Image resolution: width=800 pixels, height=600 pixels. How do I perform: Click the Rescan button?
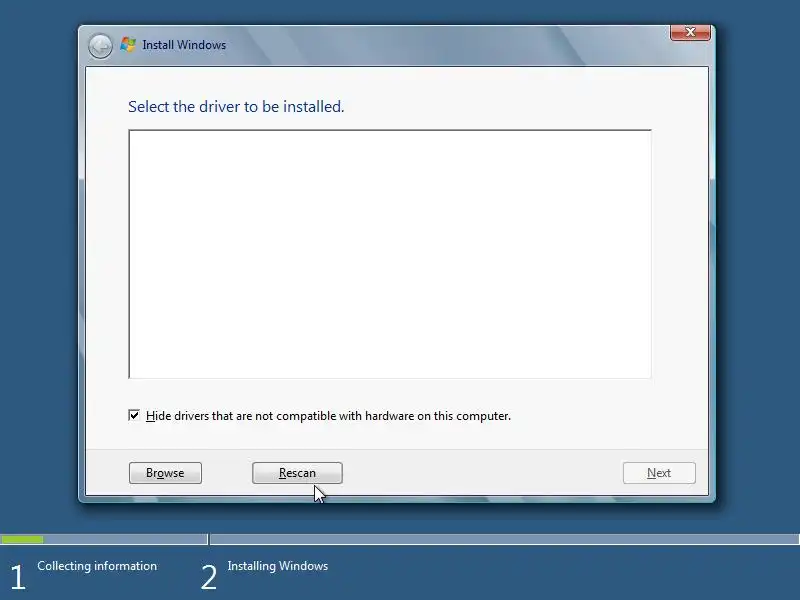[297, 473]
